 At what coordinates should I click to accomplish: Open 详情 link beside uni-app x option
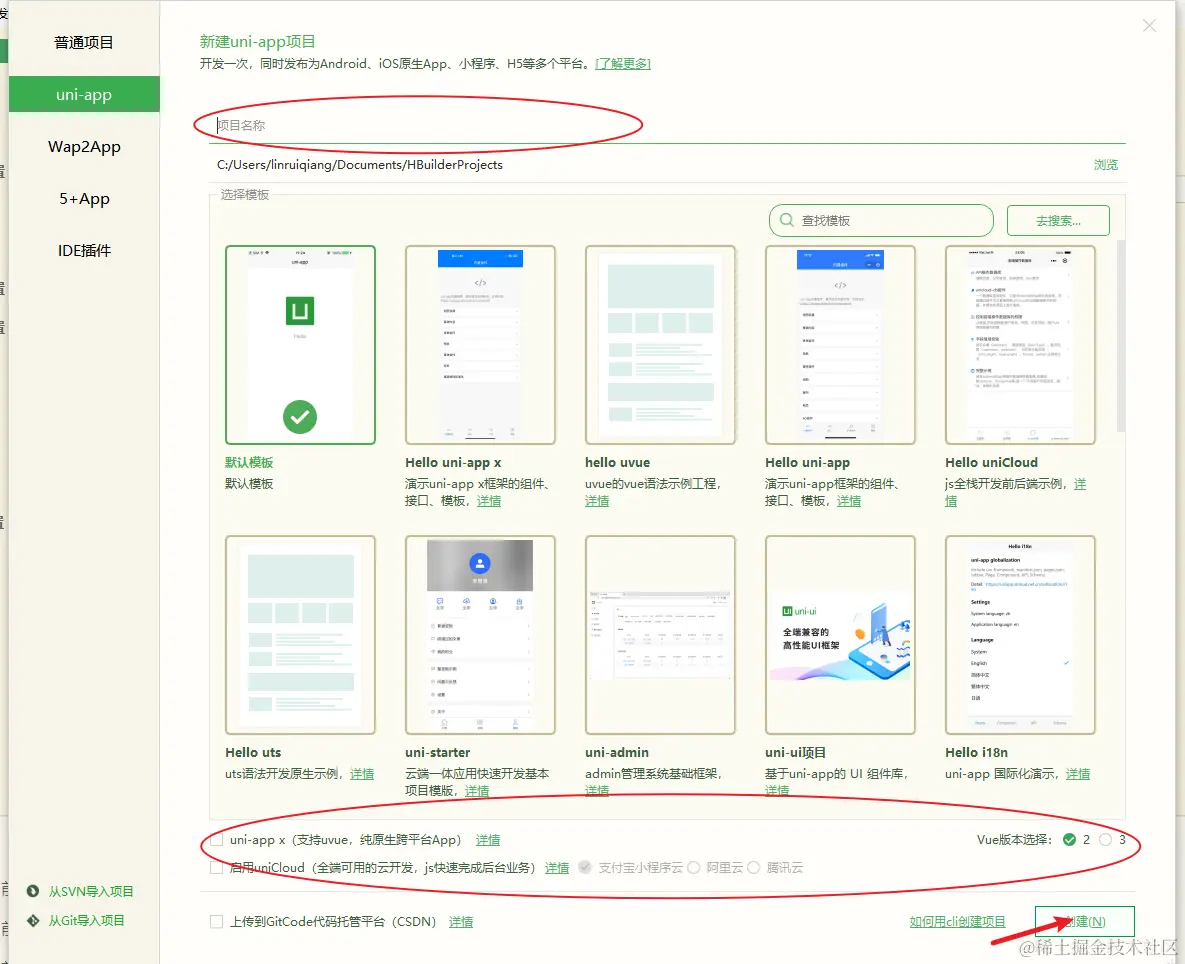click(x=487, y=840)
